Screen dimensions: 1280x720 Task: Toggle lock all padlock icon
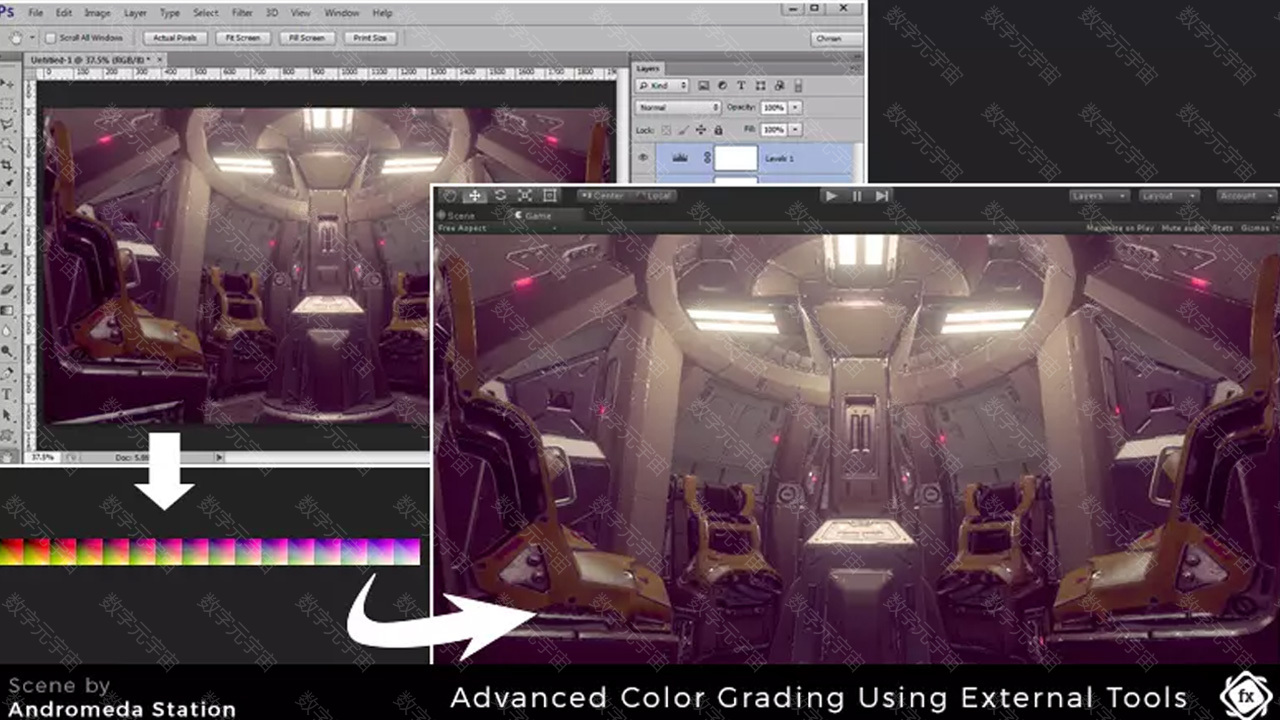(x=718, y=130)
